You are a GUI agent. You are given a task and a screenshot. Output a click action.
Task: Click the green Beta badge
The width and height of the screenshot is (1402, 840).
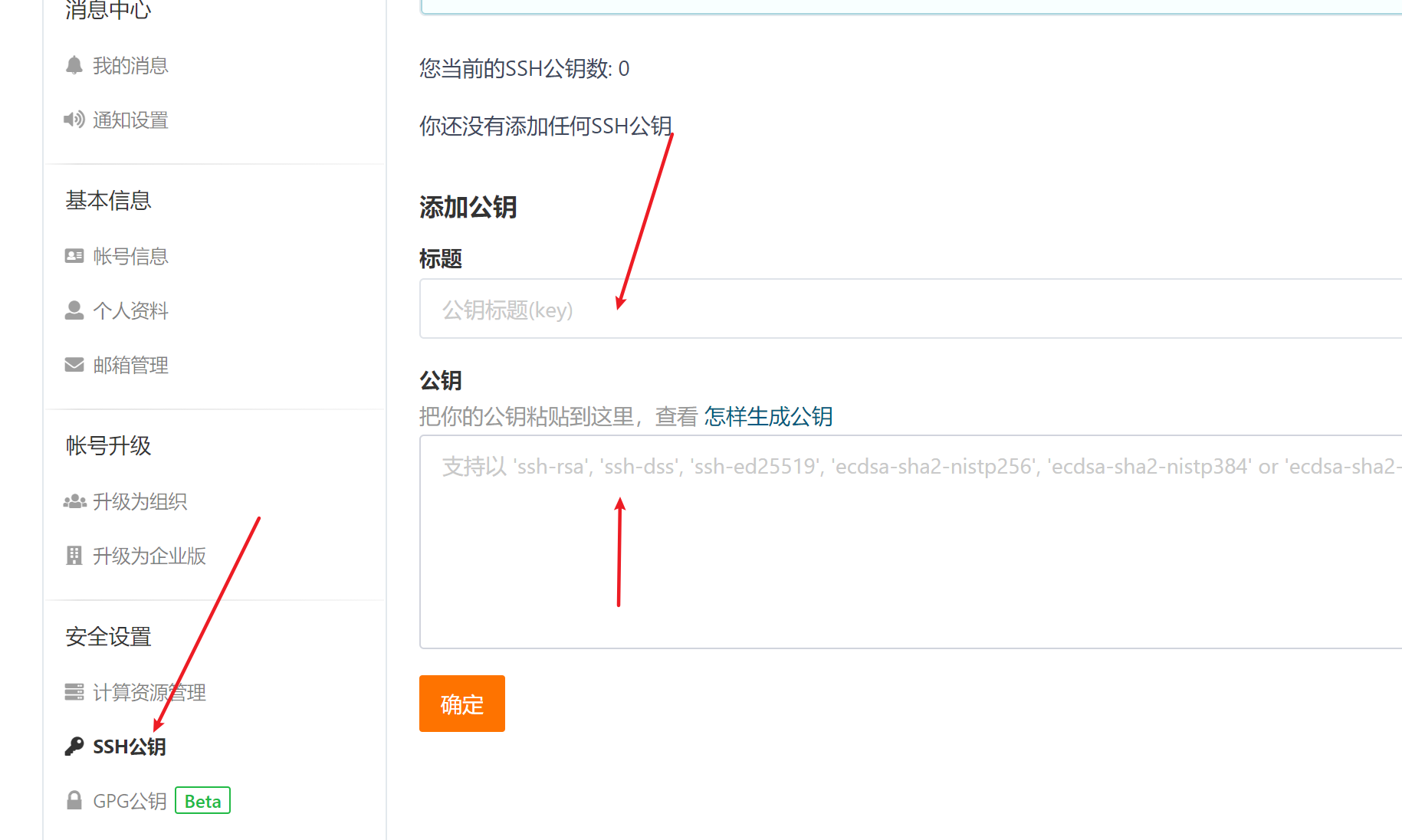(x=202, y=801)
